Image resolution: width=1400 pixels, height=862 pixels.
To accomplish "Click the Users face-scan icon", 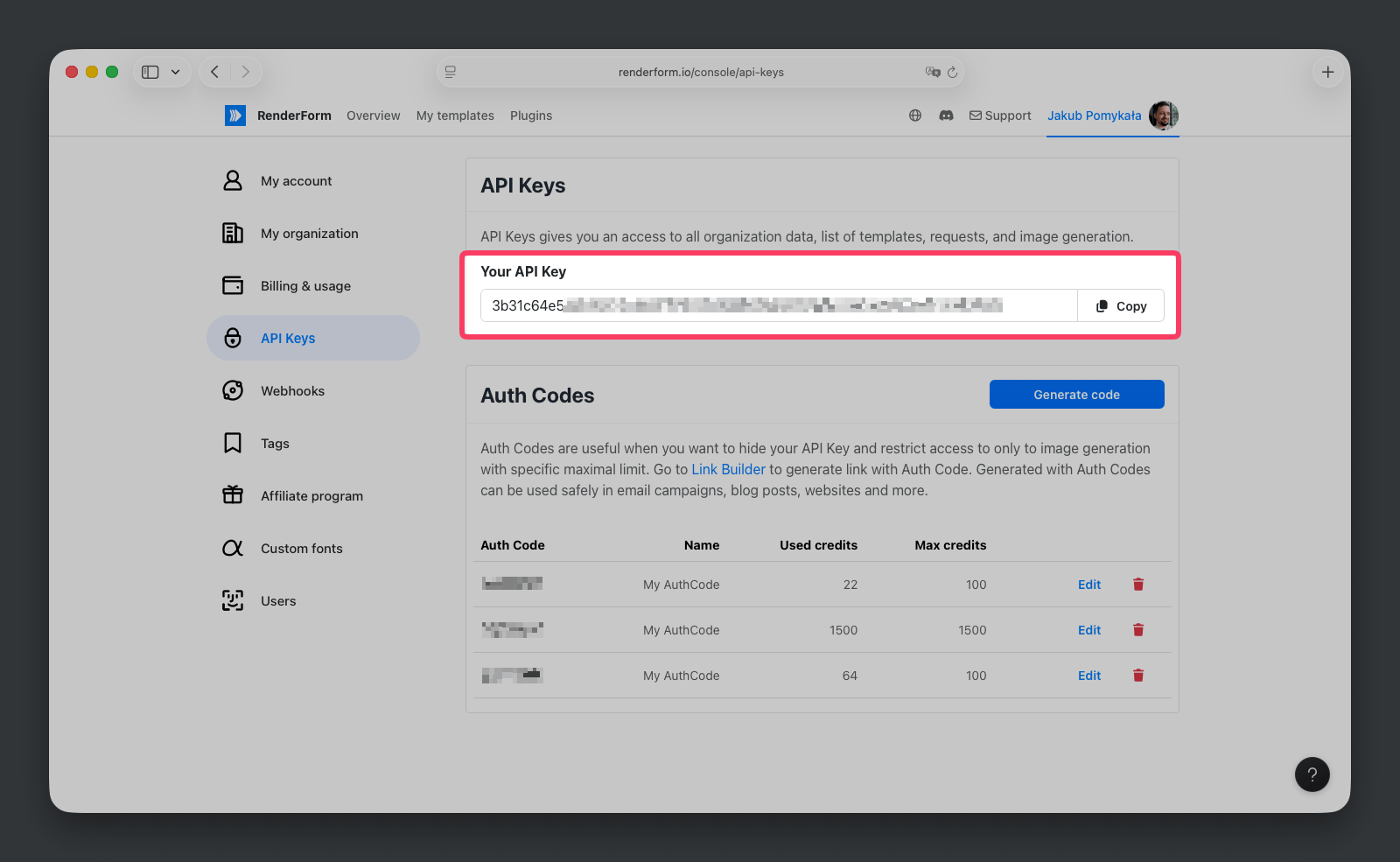I will [x=233, y=600].
